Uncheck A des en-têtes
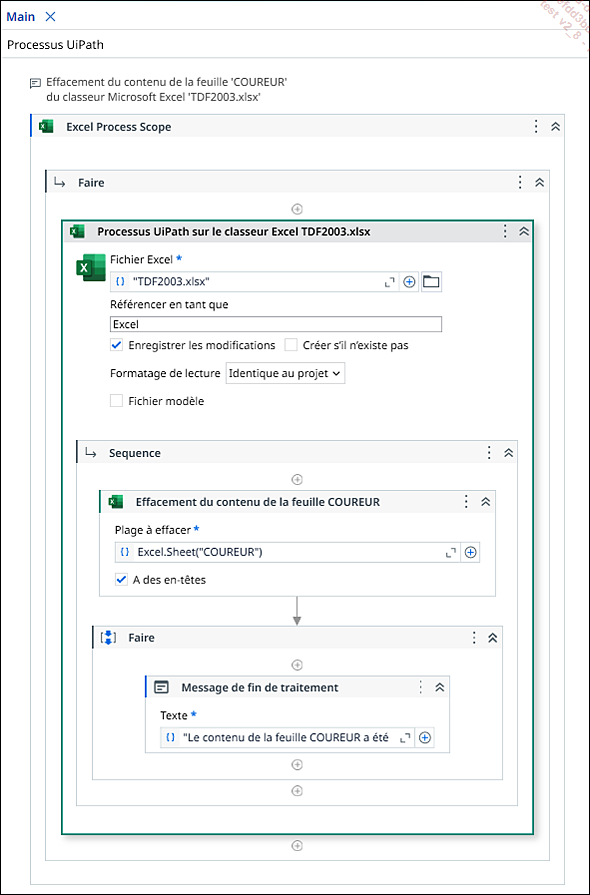The width and height of the screenshot is (590, 895). tap(121, 580)
